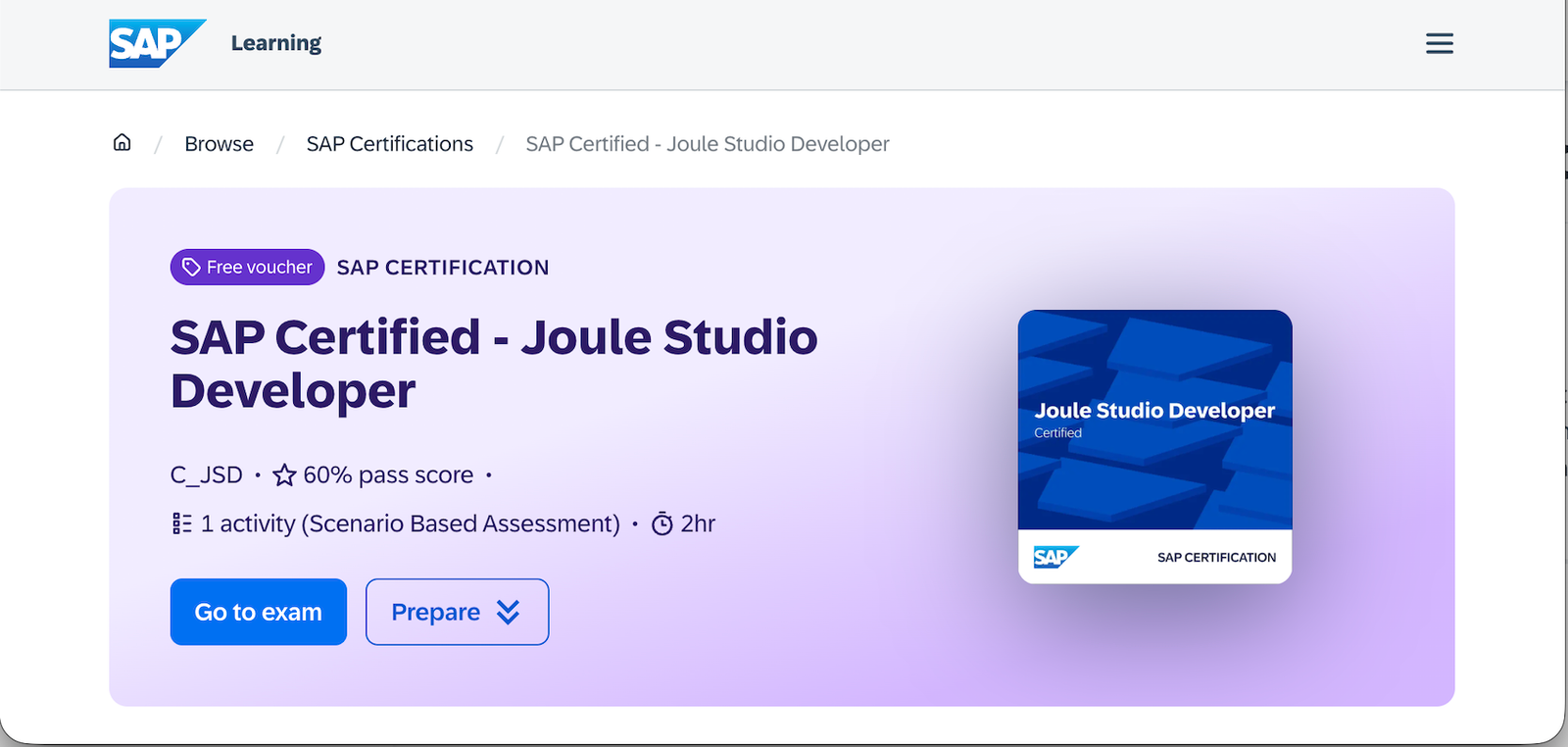Click the Go to exam button

[259, 612]
